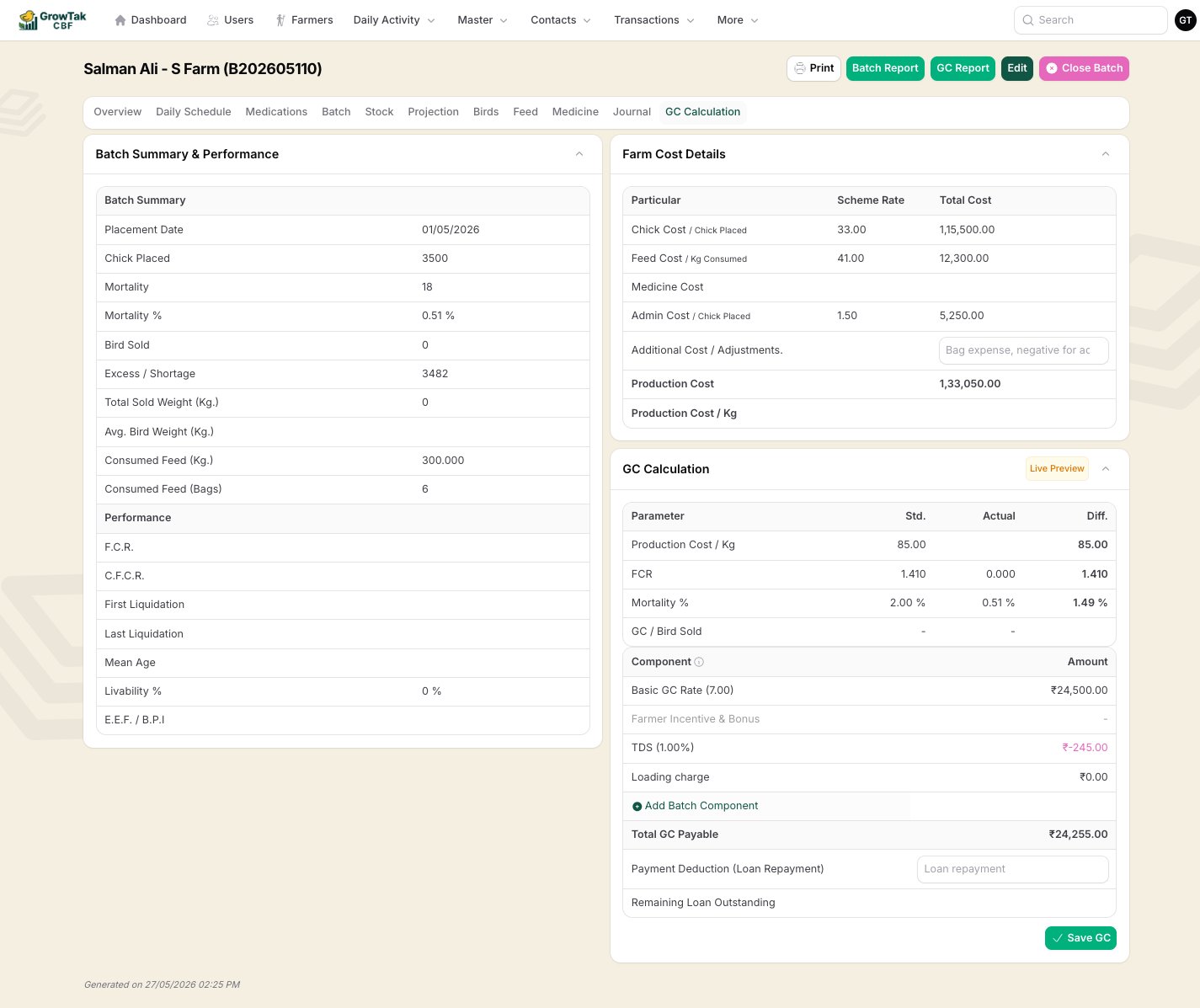The image size is (1200, 1008).
Task: Open the Medicine tab
Action: (x=575, y=112)
